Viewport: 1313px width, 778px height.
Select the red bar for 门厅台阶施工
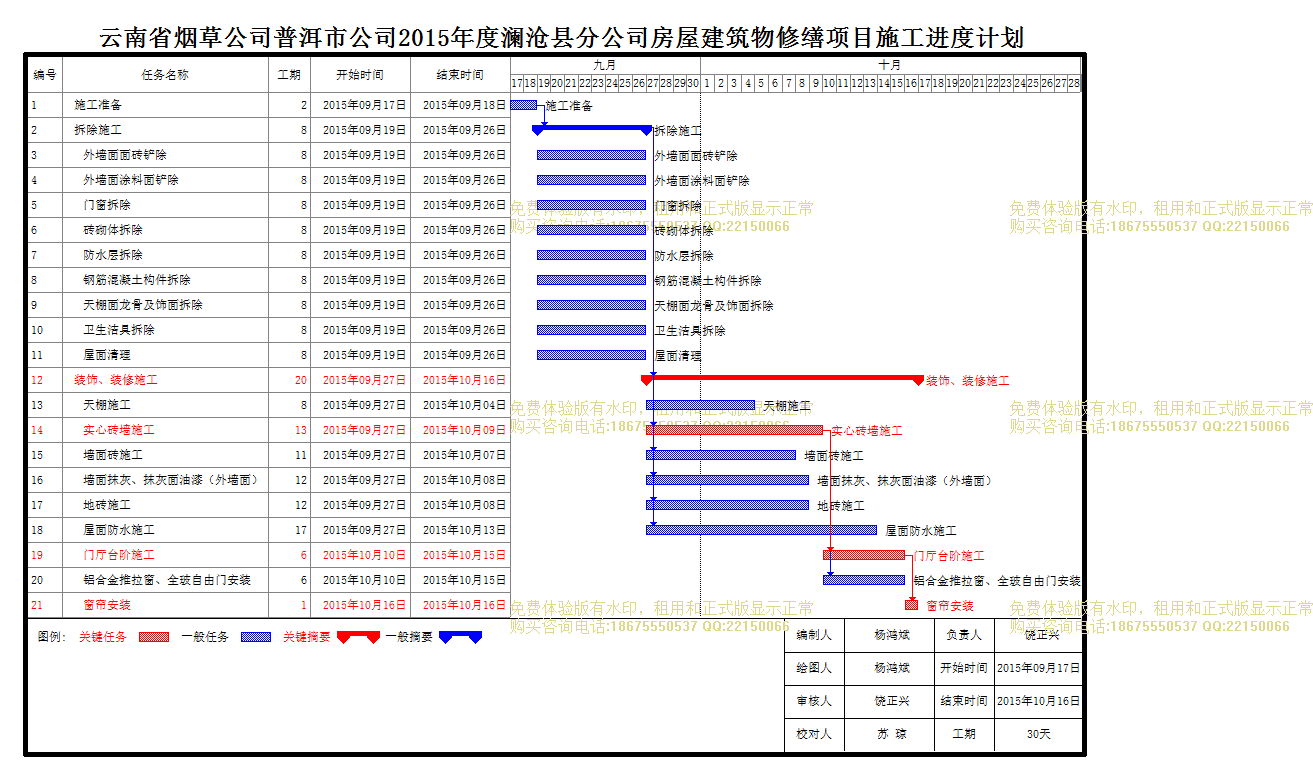(864, 555)
